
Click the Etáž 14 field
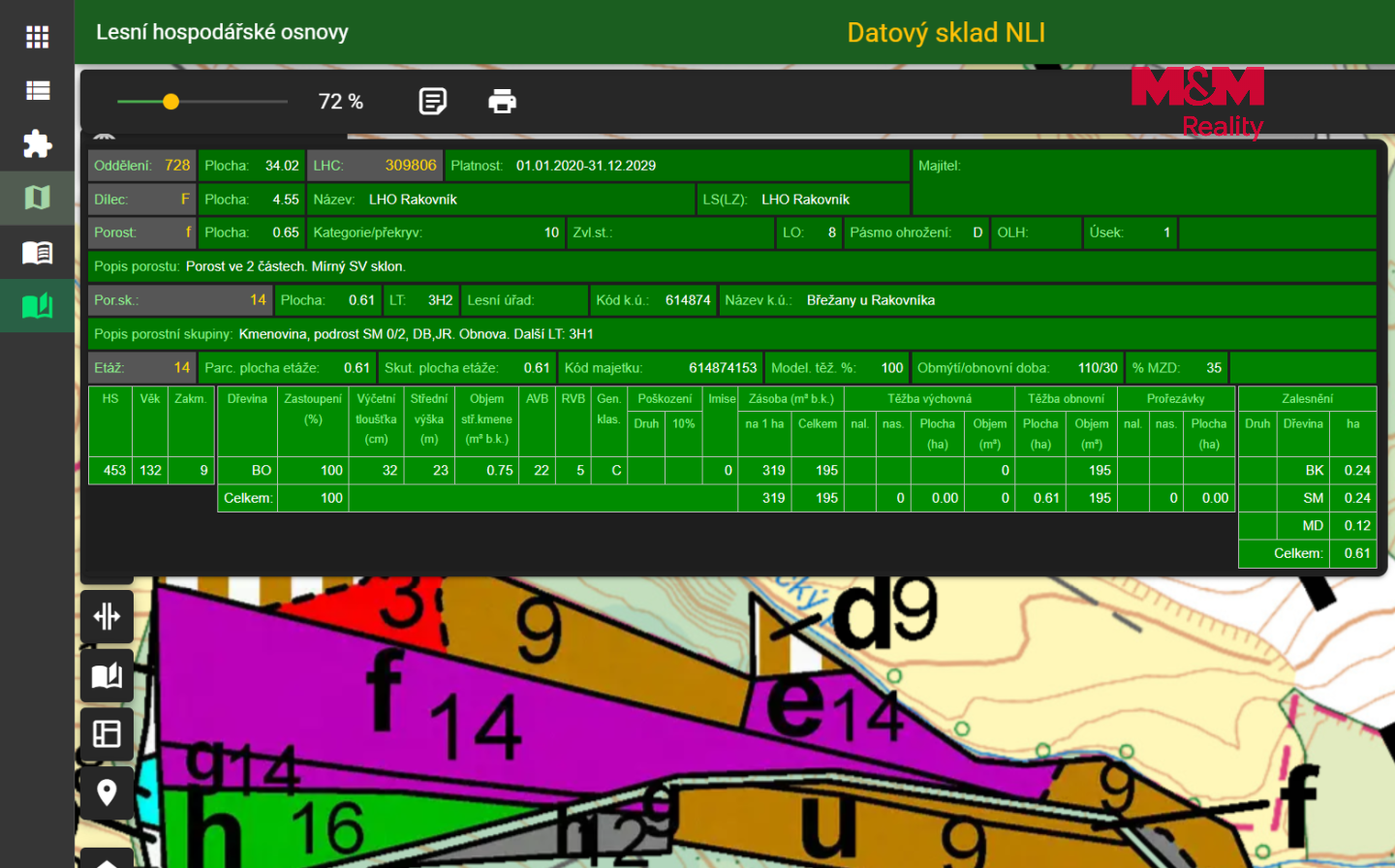(x=142, y=368)
